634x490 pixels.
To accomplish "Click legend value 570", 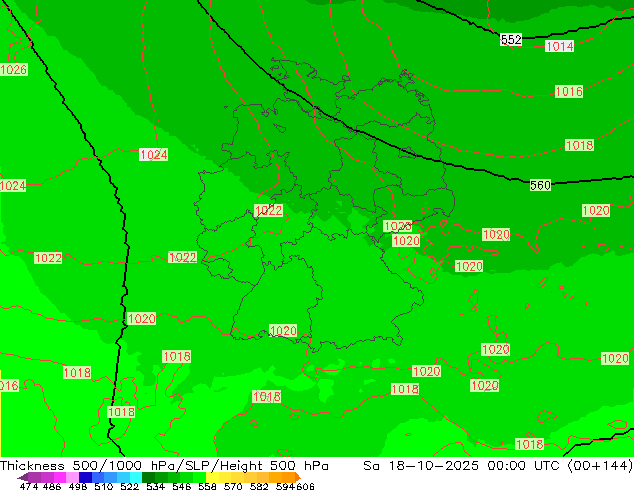I will point(233,486).
